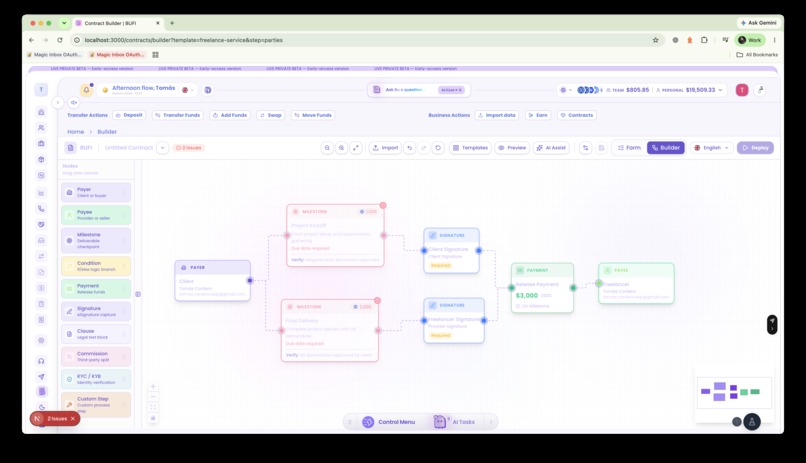
Task: Select the PAYMENT node showing $3,000
Action: (542, 288)
